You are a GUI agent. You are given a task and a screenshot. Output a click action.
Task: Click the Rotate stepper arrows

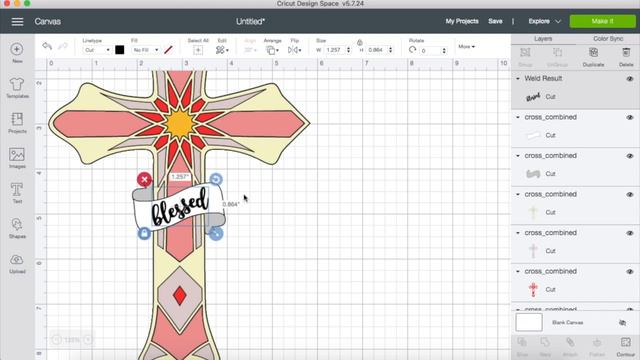tap(444, 50)
